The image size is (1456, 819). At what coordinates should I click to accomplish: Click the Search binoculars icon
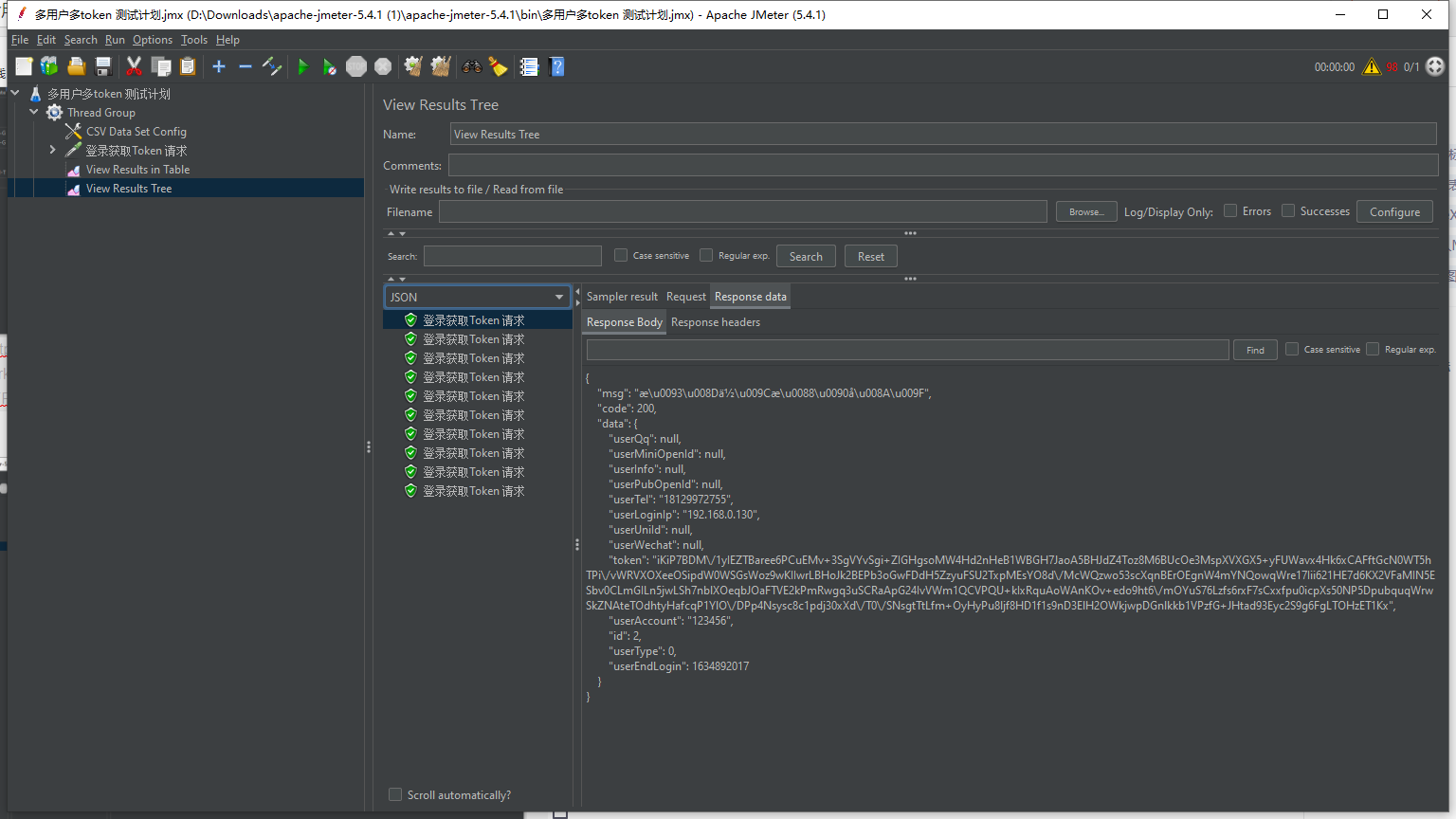pyautogui.click(x=471, y=66)
